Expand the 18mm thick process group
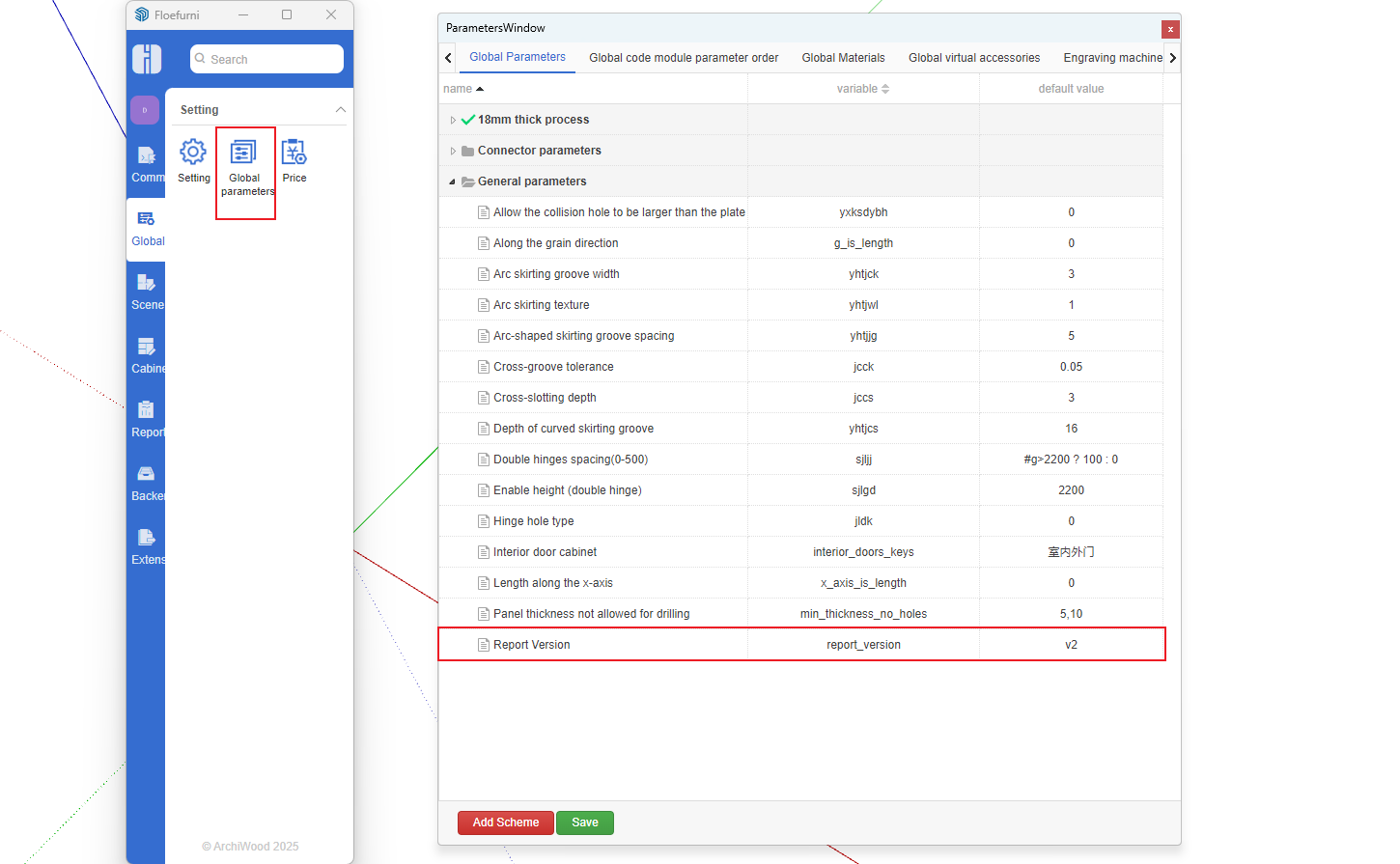The height and width of the screenshot is (864, 1400). point(453,120)
